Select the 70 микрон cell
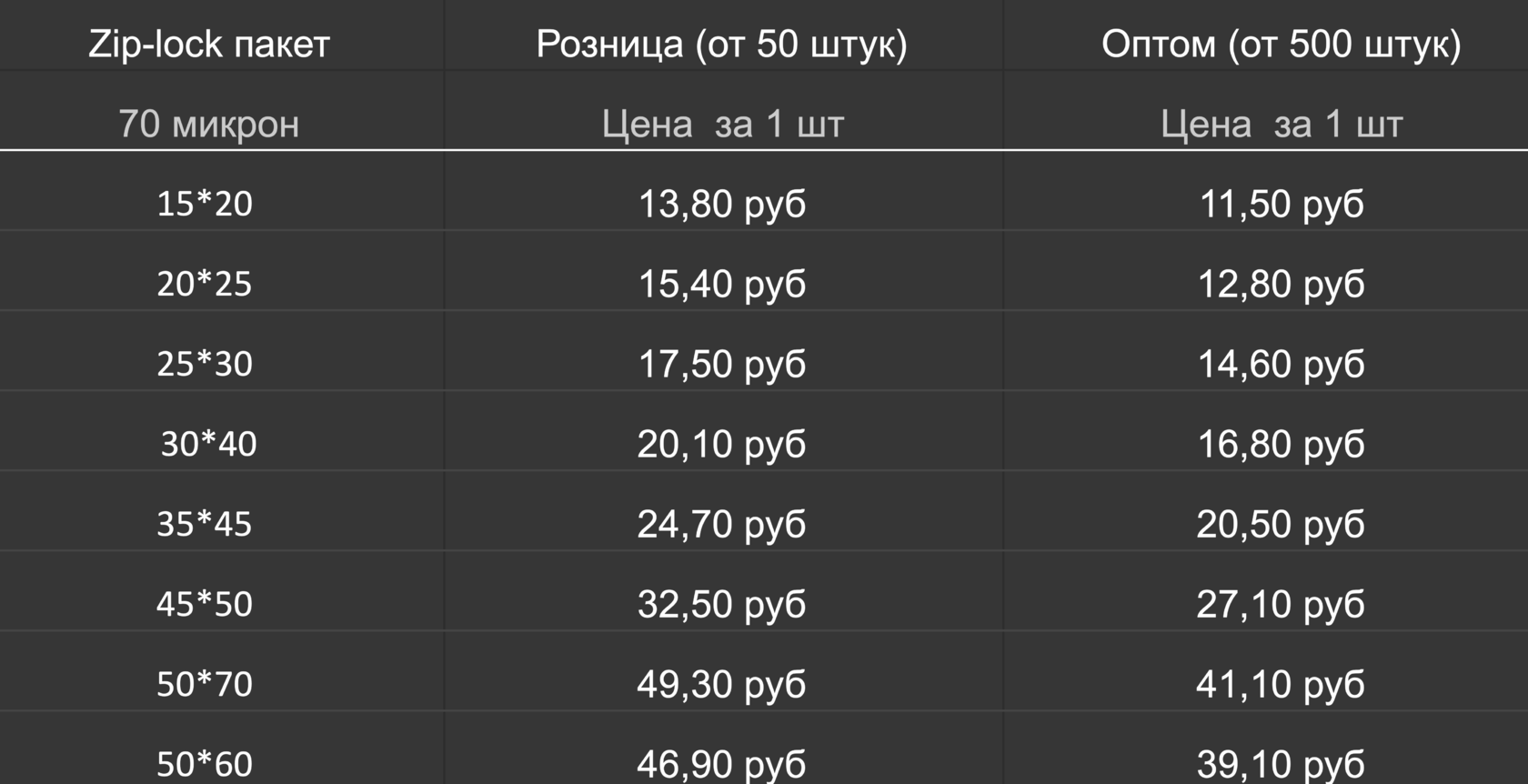1528x784 pixels. point(208,124)
